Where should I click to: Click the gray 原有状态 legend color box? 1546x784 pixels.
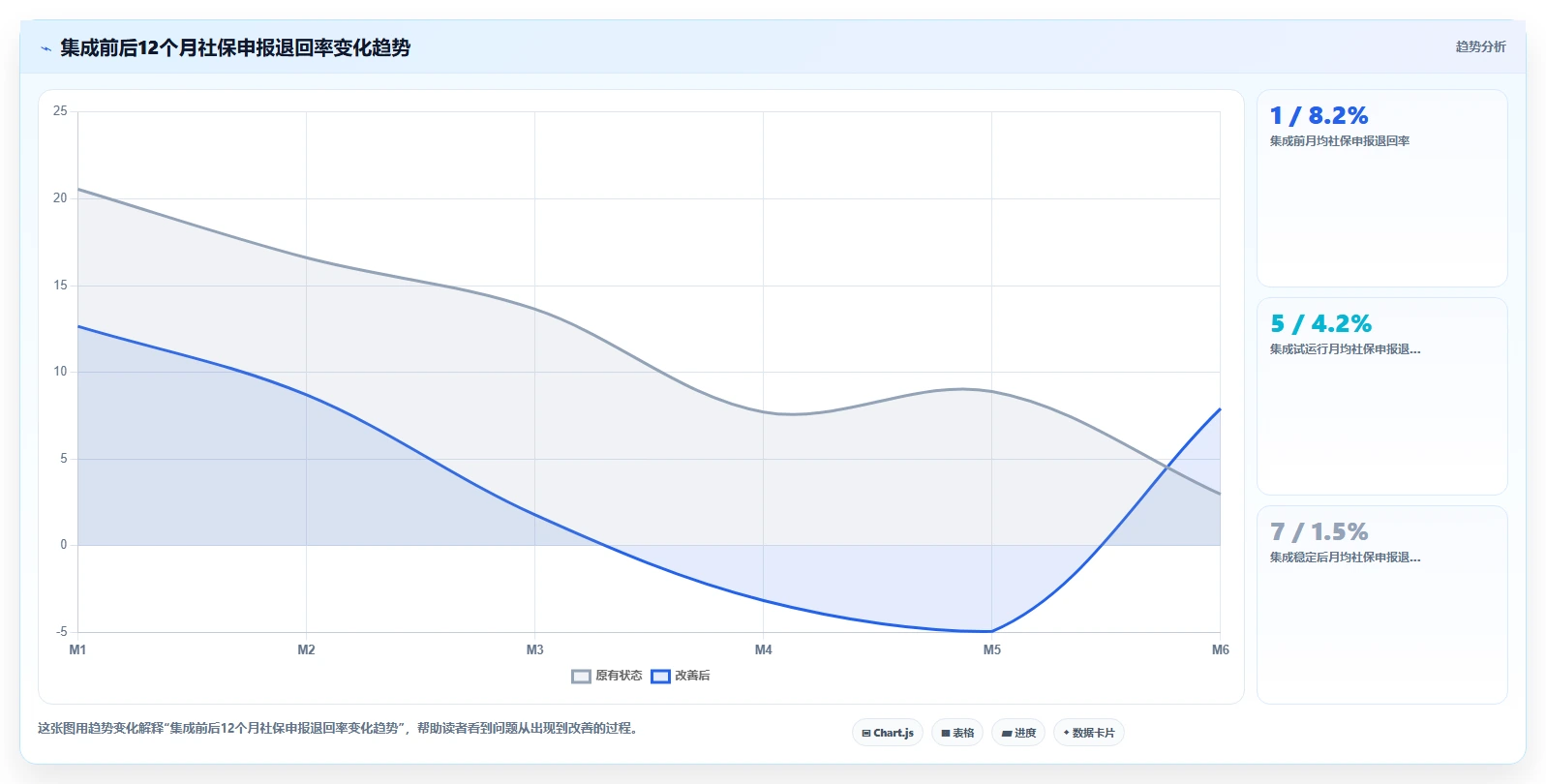[581, 677]
